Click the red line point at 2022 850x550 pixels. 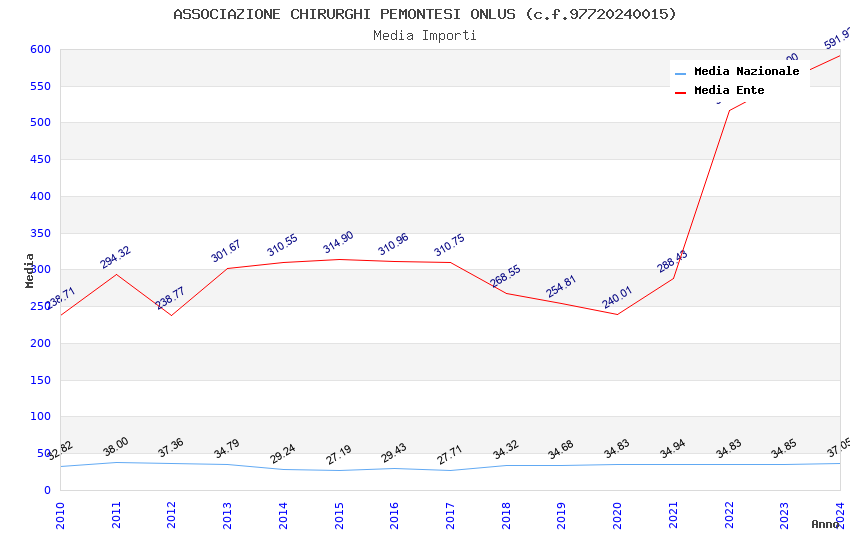pos(729,111)
